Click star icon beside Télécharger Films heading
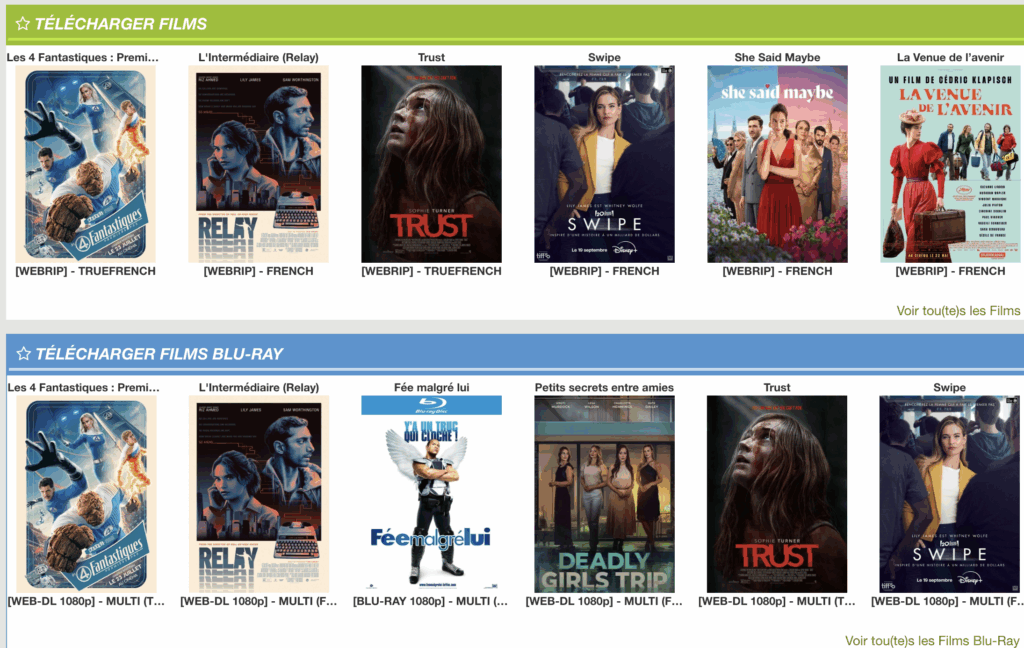The height and width of the screenshot is (648, 1024). point(22,24)
